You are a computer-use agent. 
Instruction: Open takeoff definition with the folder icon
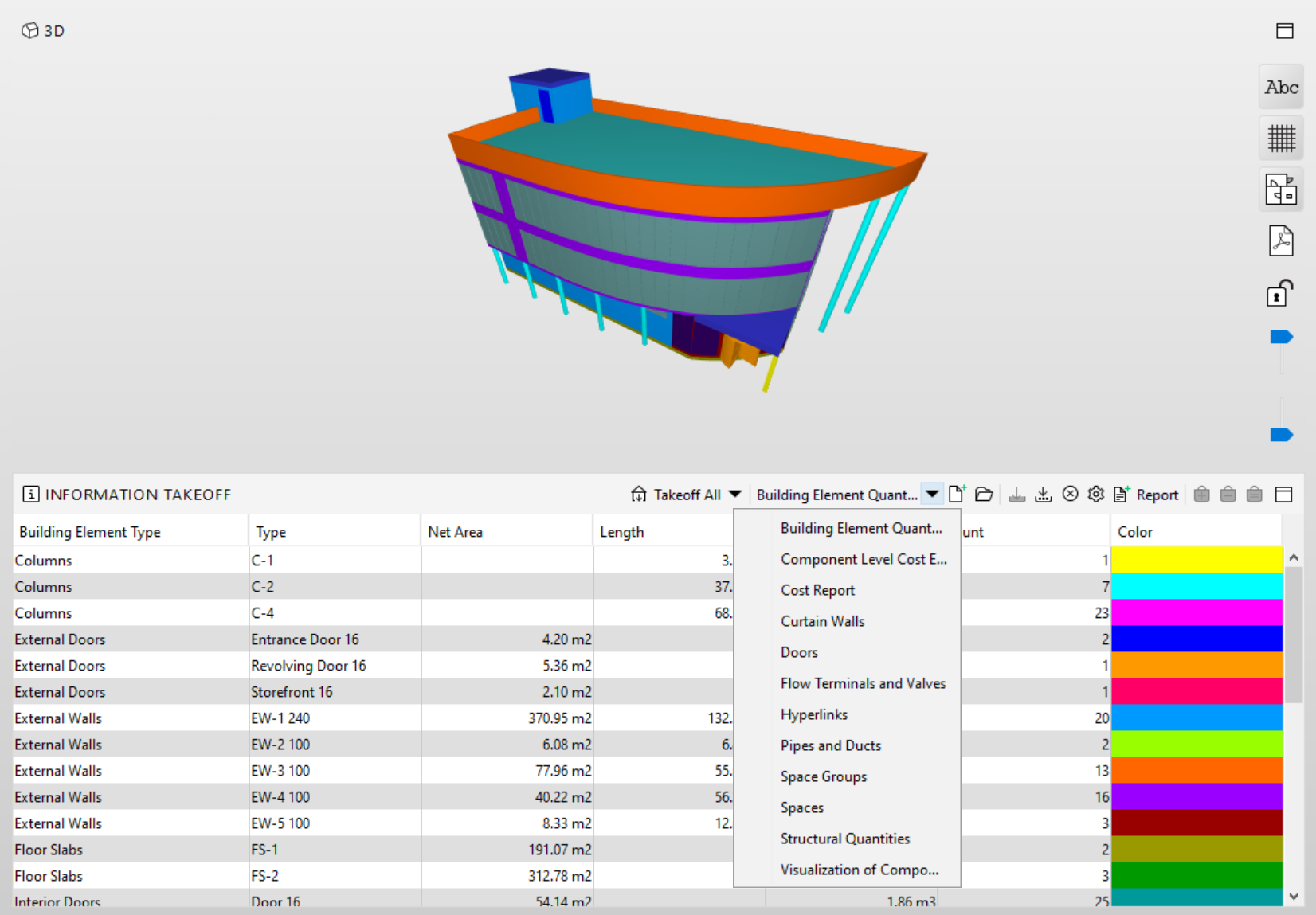(984, 495)
